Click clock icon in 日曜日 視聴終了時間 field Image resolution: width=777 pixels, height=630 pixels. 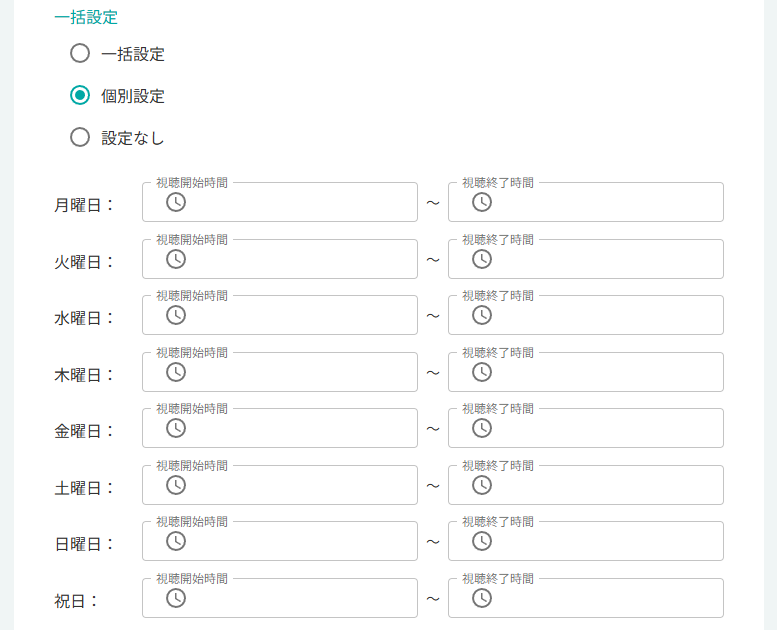pos(482,541)
